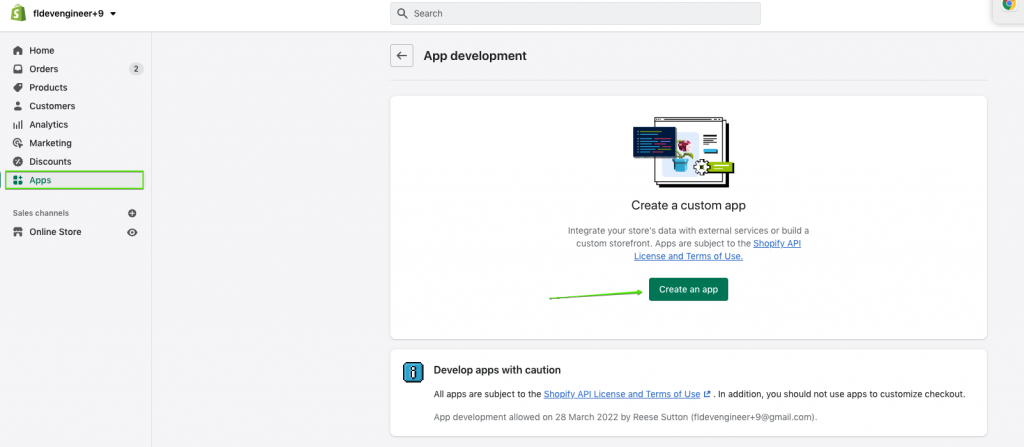Image resolution: width=1024 pixels, height=447 pixels.
Task: Click the Customers person icon
Action: pos(18,106)
